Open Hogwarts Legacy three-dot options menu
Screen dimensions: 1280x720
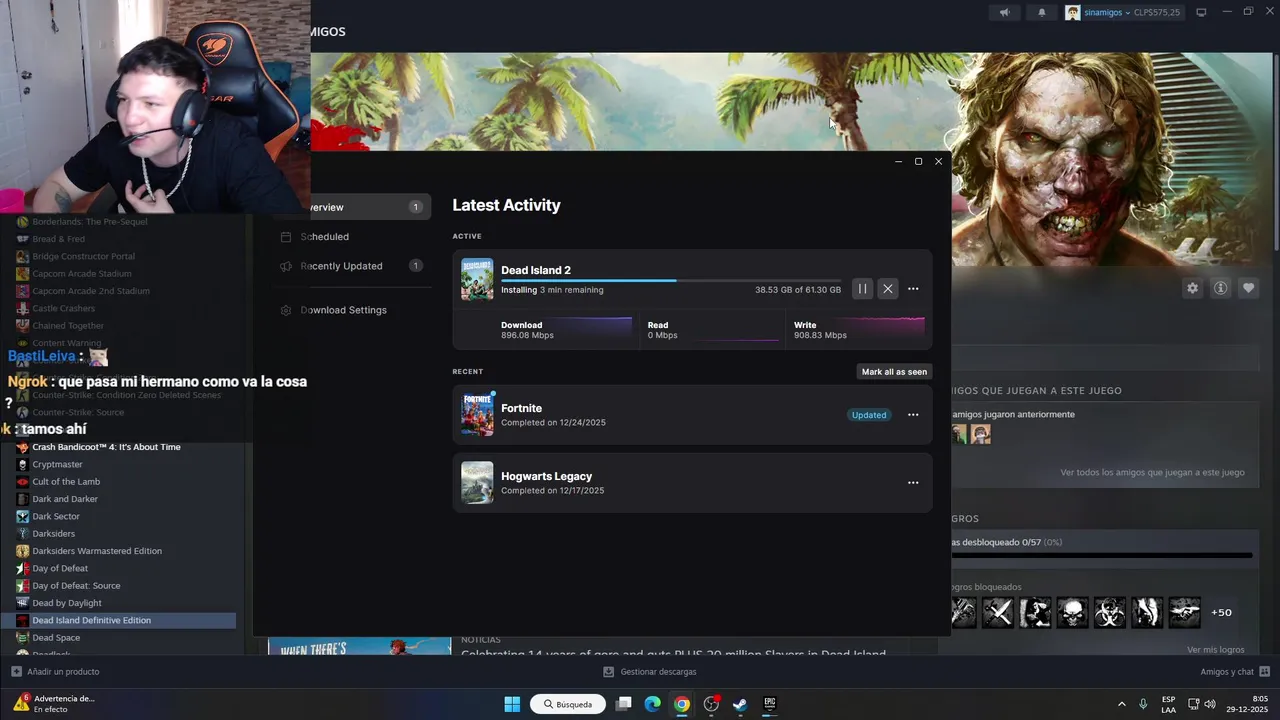tap(913, 483)
